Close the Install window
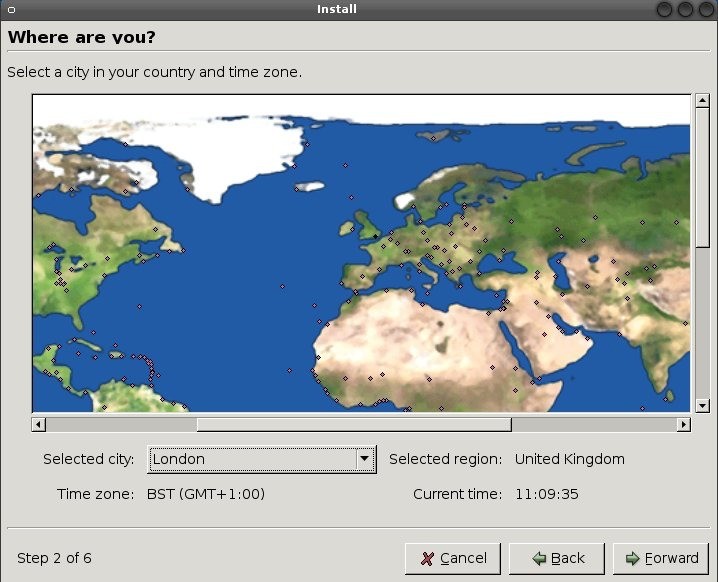Image resolution: width=718 pixels, height=582 pixels. point(707,9)
